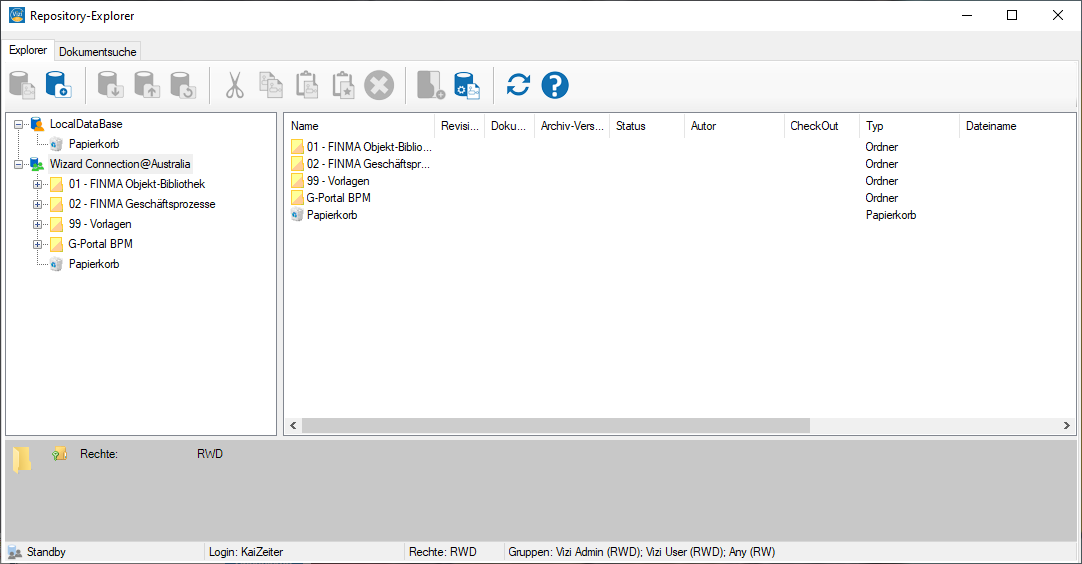Viewport: 1082px width, 564px height.
Task: Click the copy documents icon
Action: 270,86
